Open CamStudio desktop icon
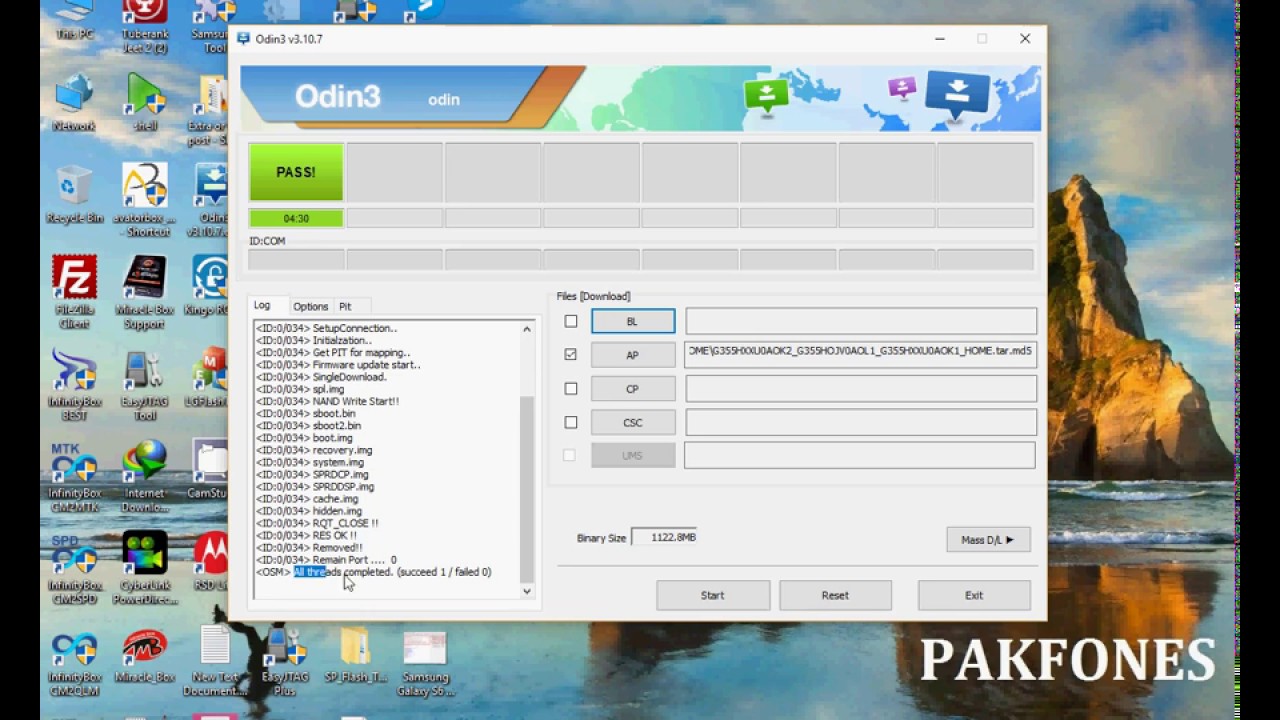The image size is (1280, 720). point(208,471)
